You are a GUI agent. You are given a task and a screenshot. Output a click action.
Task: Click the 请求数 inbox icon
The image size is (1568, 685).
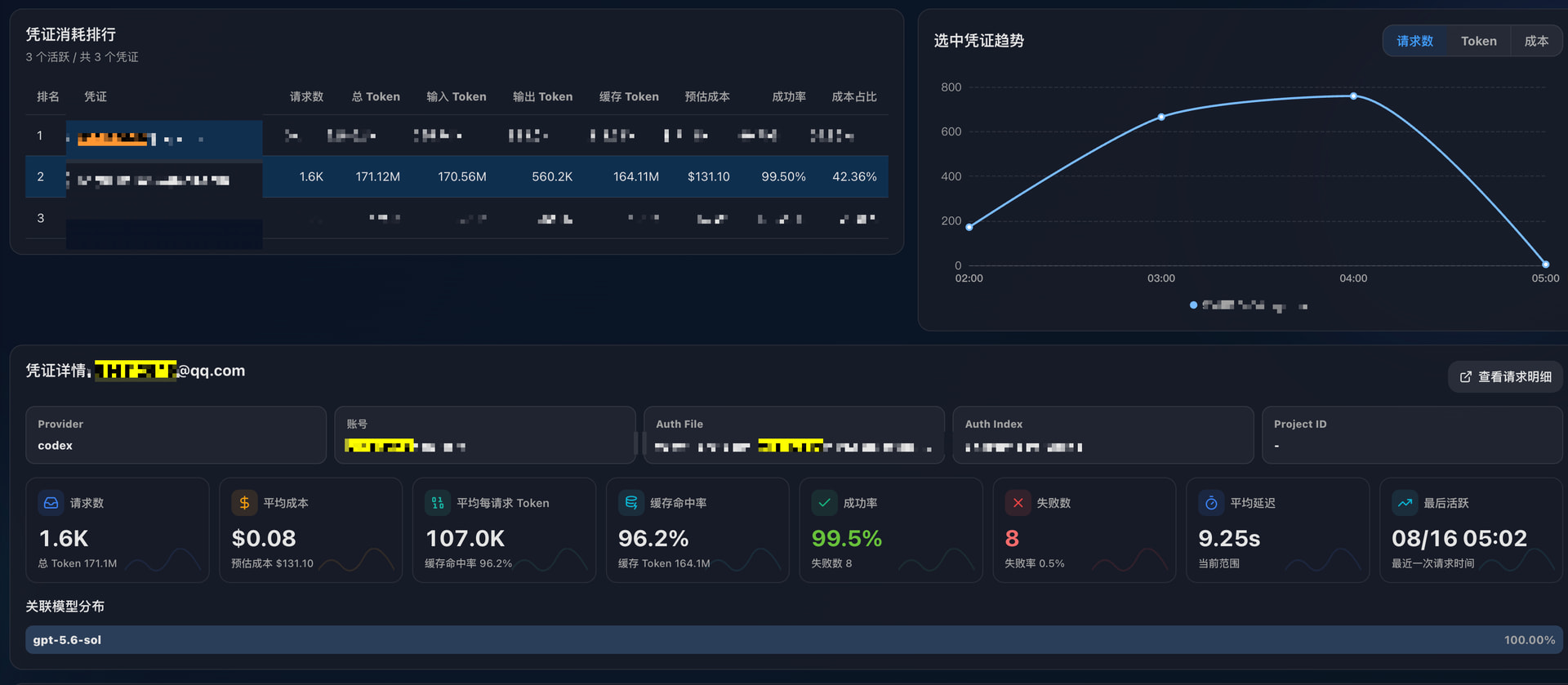[51, 503]
